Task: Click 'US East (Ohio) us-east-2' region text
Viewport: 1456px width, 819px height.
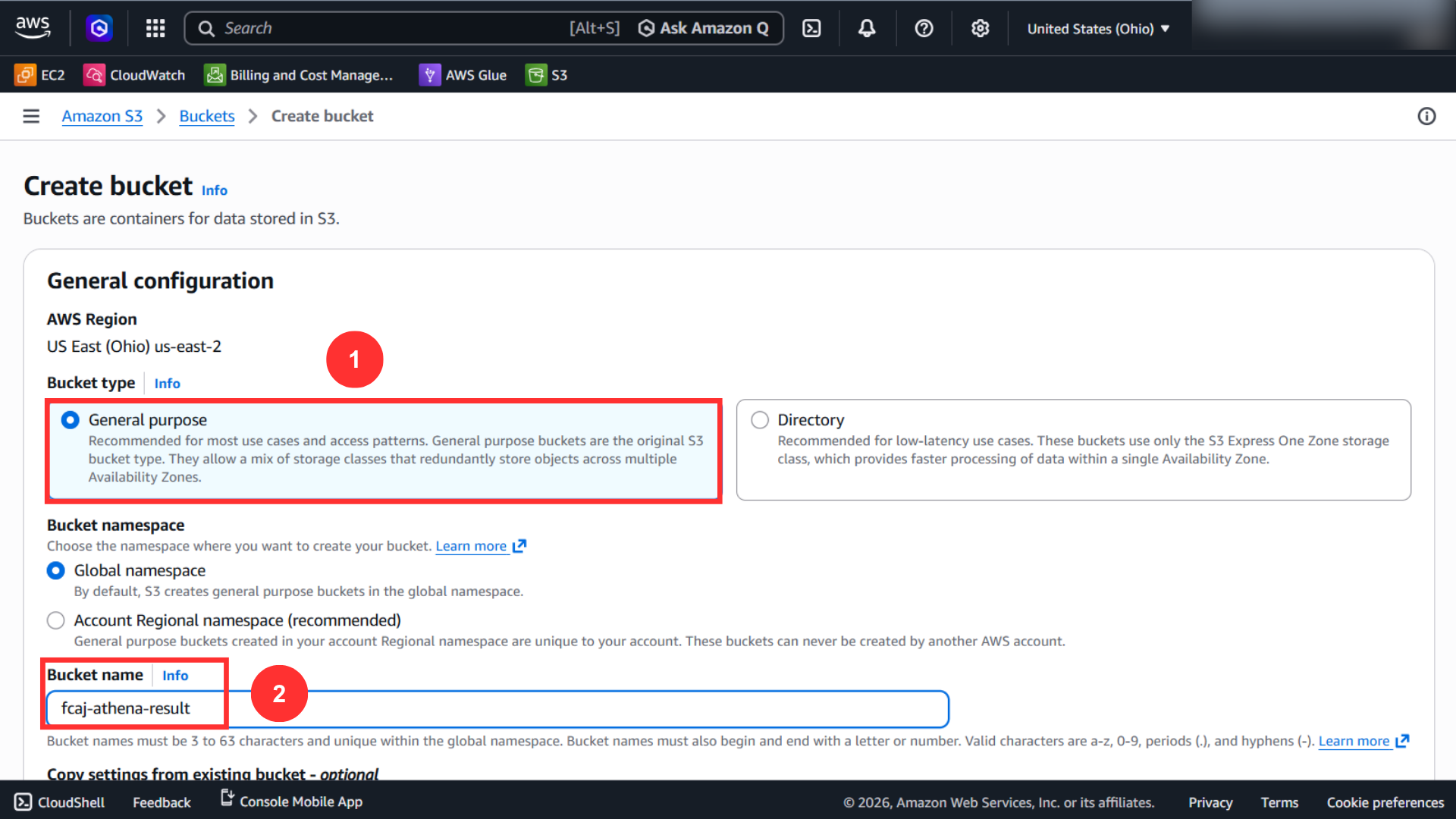Action: click(134, 347)
